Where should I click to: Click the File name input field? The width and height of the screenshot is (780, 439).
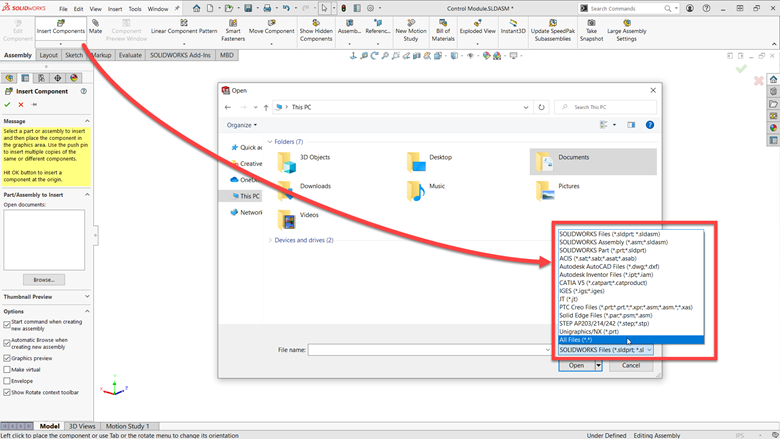[x=429, y=350]
